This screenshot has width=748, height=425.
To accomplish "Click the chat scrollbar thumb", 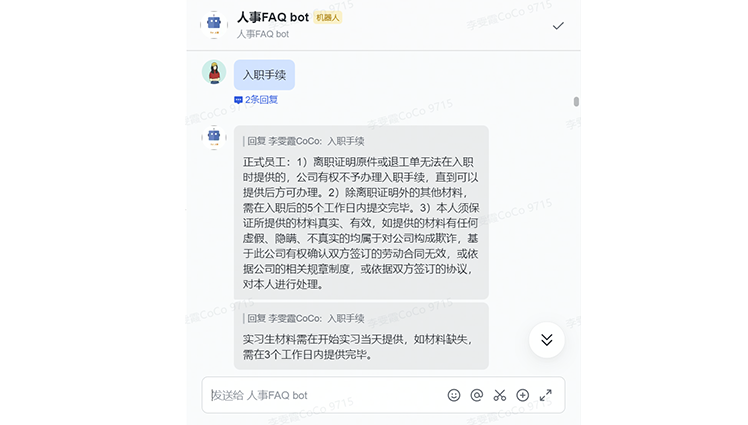I will pos(576,102).
